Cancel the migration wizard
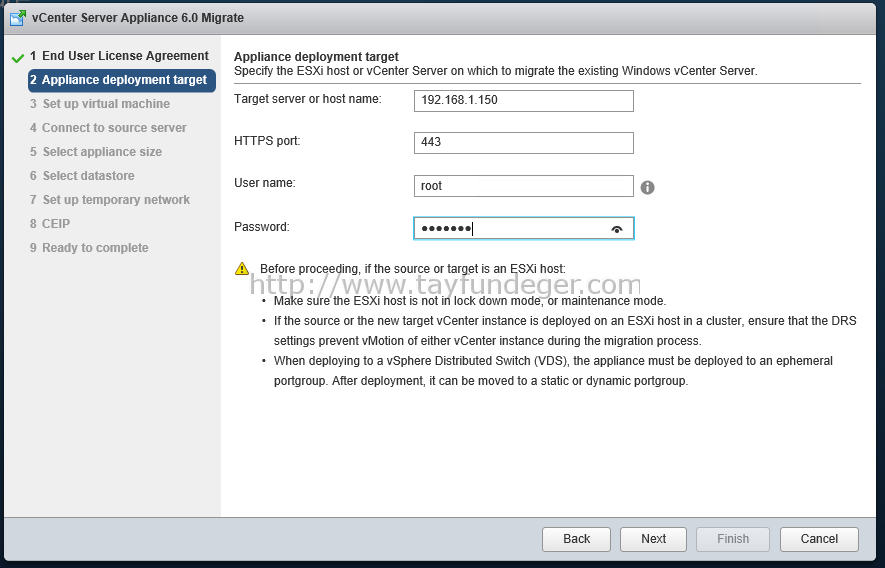Viewport: 885px width, 568px height. click(x=820, y=539)
